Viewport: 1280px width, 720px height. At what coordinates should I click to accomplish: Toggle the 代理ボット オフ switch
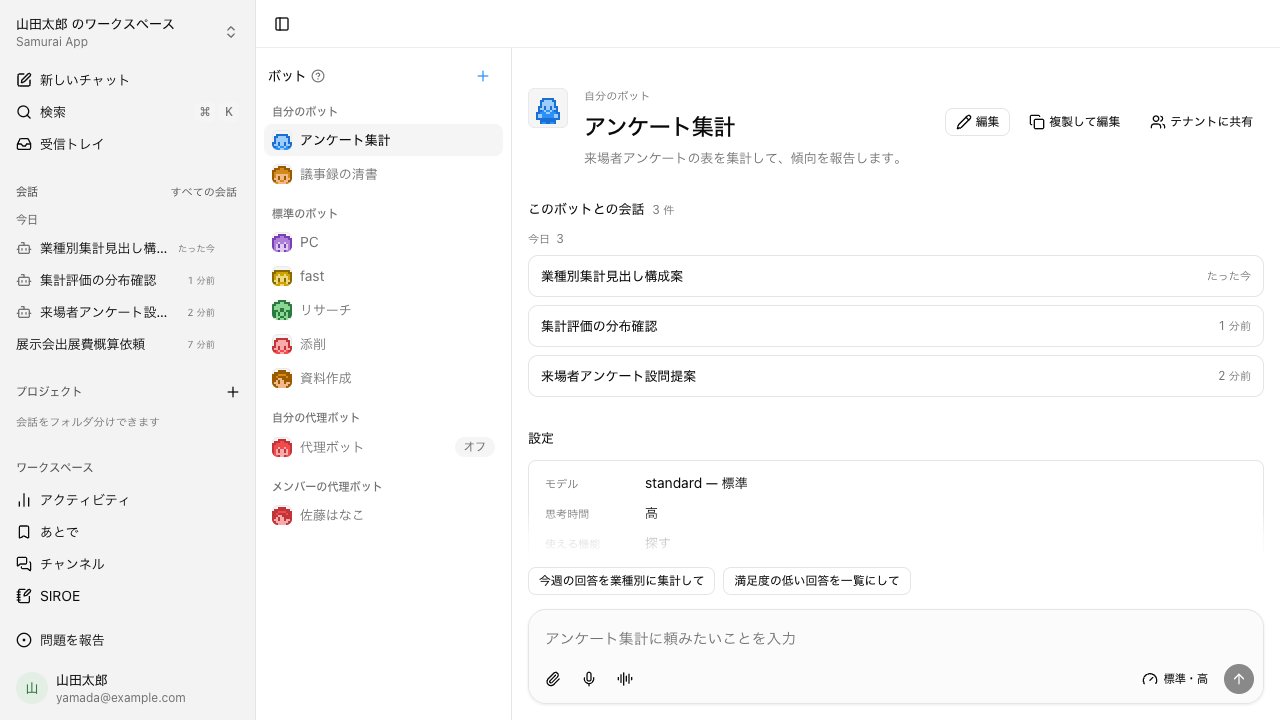click(x=475, y=447)
